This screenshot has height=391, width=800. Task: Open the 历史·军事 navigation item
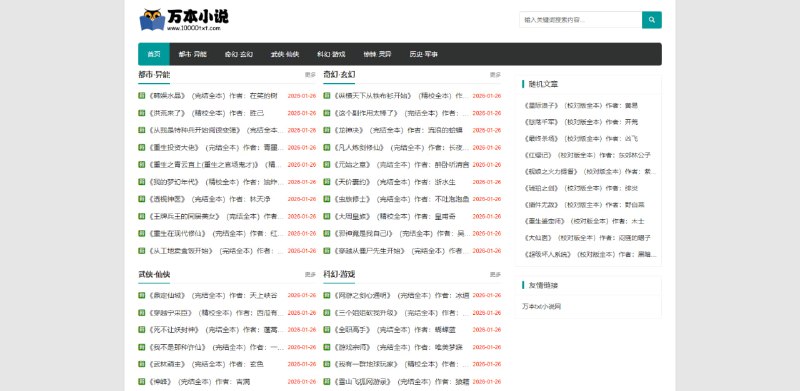pos(423,54)
